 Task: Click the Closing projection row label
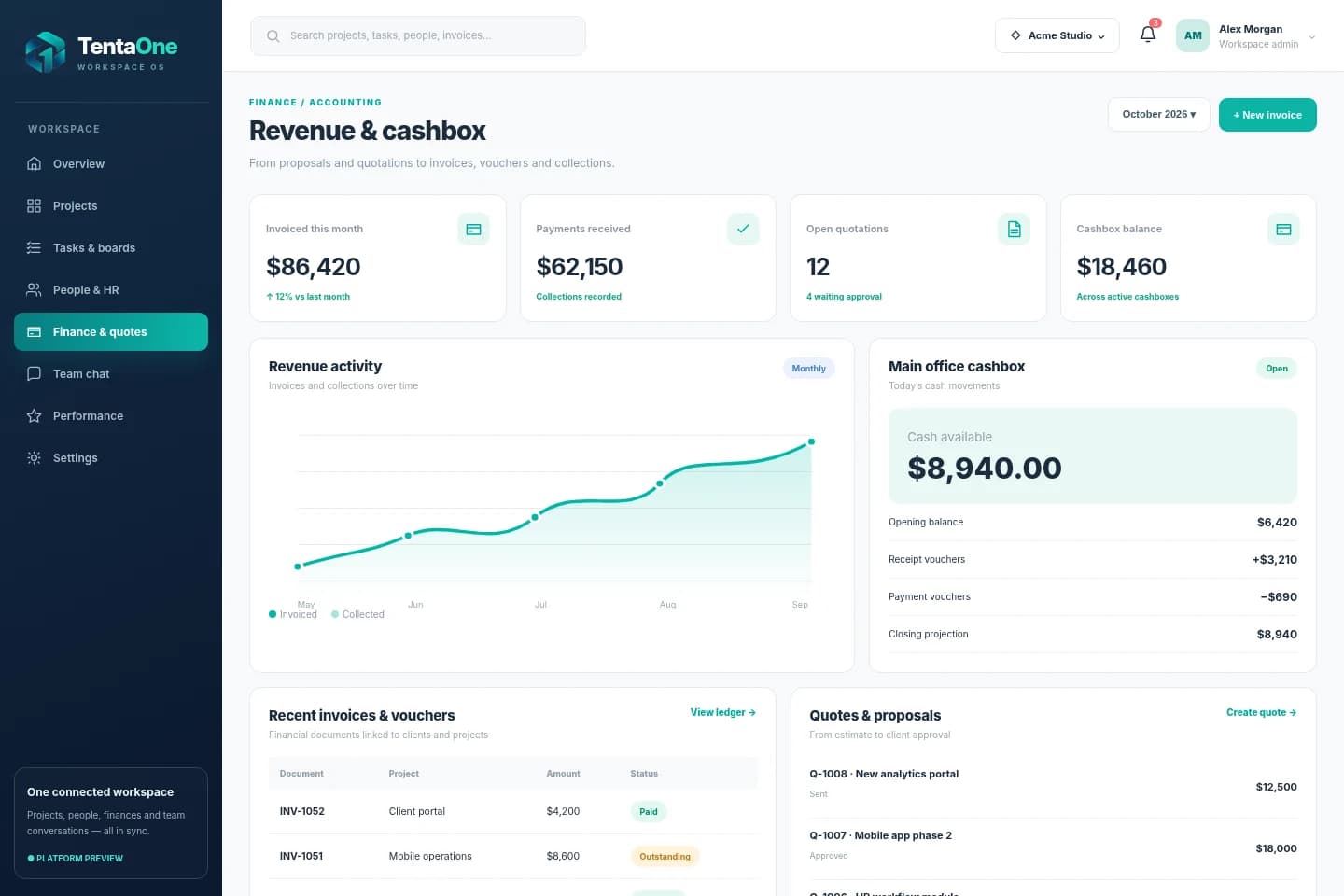point(929,634)
